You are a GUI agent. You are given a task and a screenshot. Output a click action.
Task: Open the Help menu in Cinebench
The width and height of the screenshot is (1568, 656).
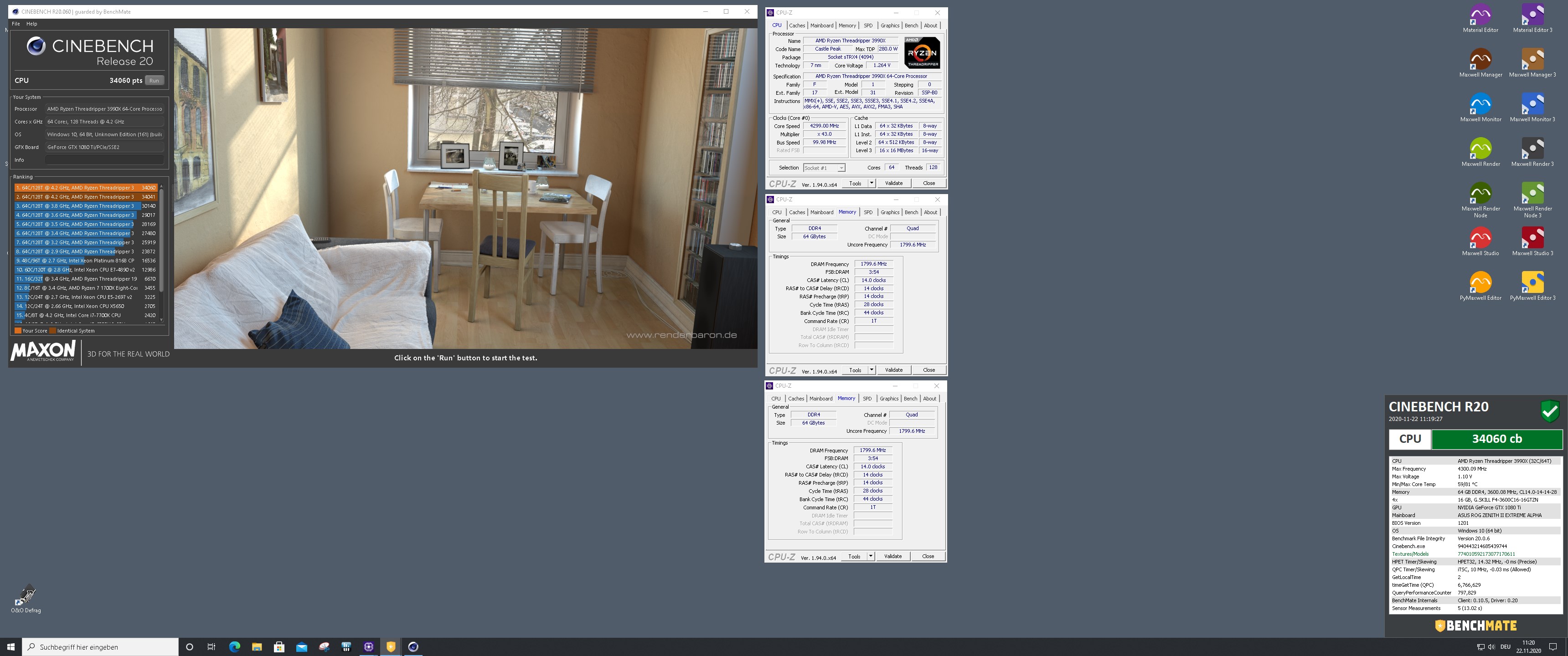31,24
